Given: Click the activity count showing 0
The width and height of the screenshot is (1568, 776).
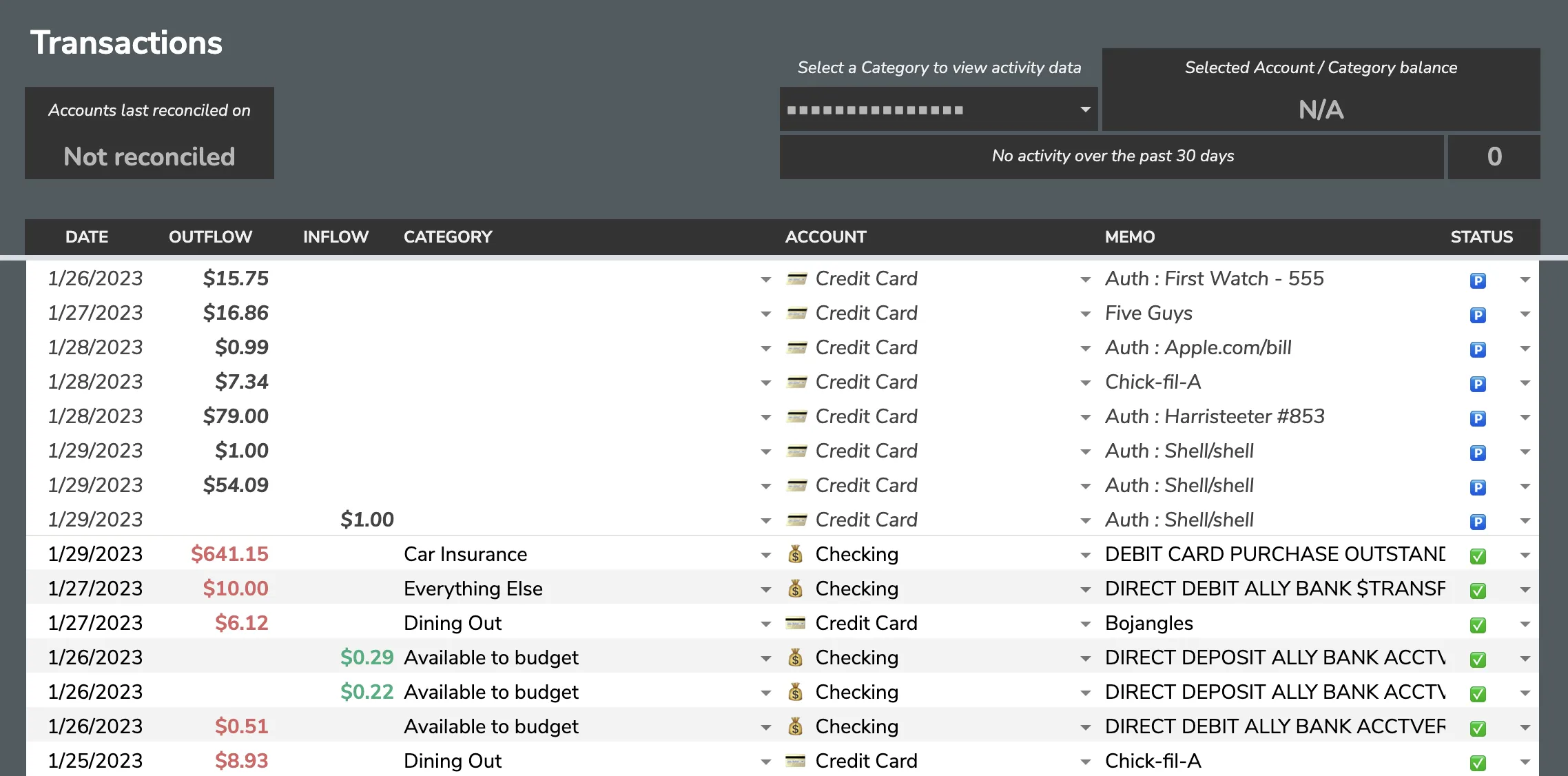Looking at the screenshot, I should click(x=1494, y=156).
